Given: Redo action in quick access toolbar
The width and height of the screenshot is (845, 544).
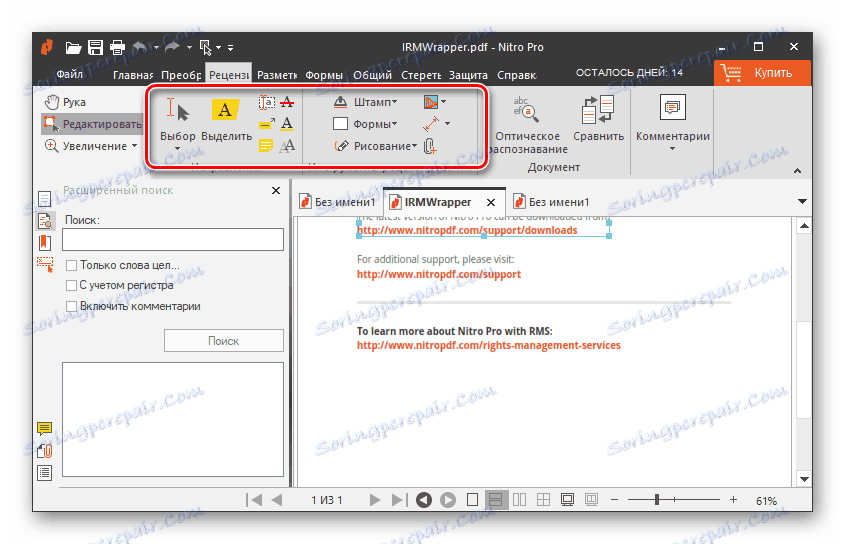Looking at the screenshot, I should pyautogui.click(x=172, y=47).
